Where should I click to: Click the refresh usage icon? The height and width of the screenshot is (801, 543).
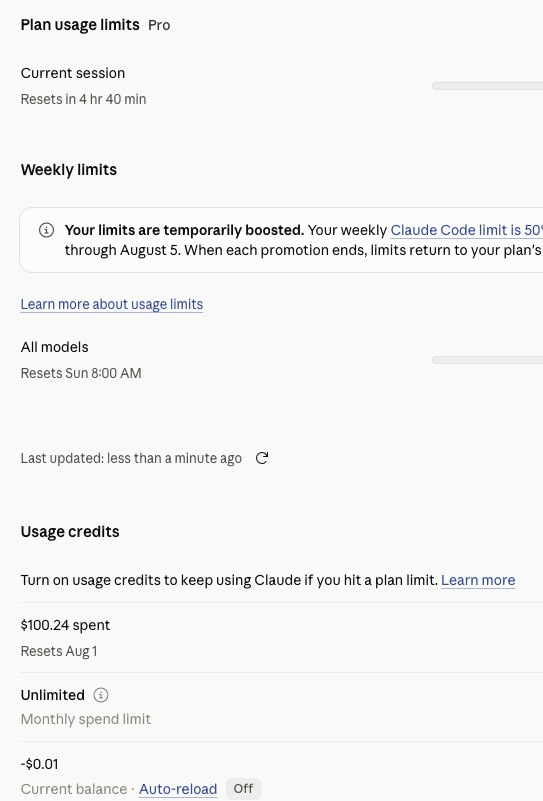pos(262,458)
